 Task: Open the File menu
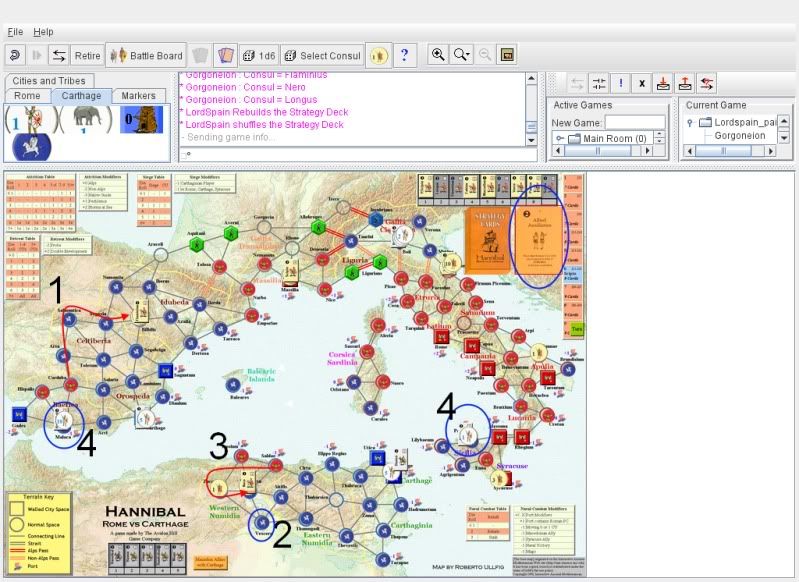tap(15, 32)
